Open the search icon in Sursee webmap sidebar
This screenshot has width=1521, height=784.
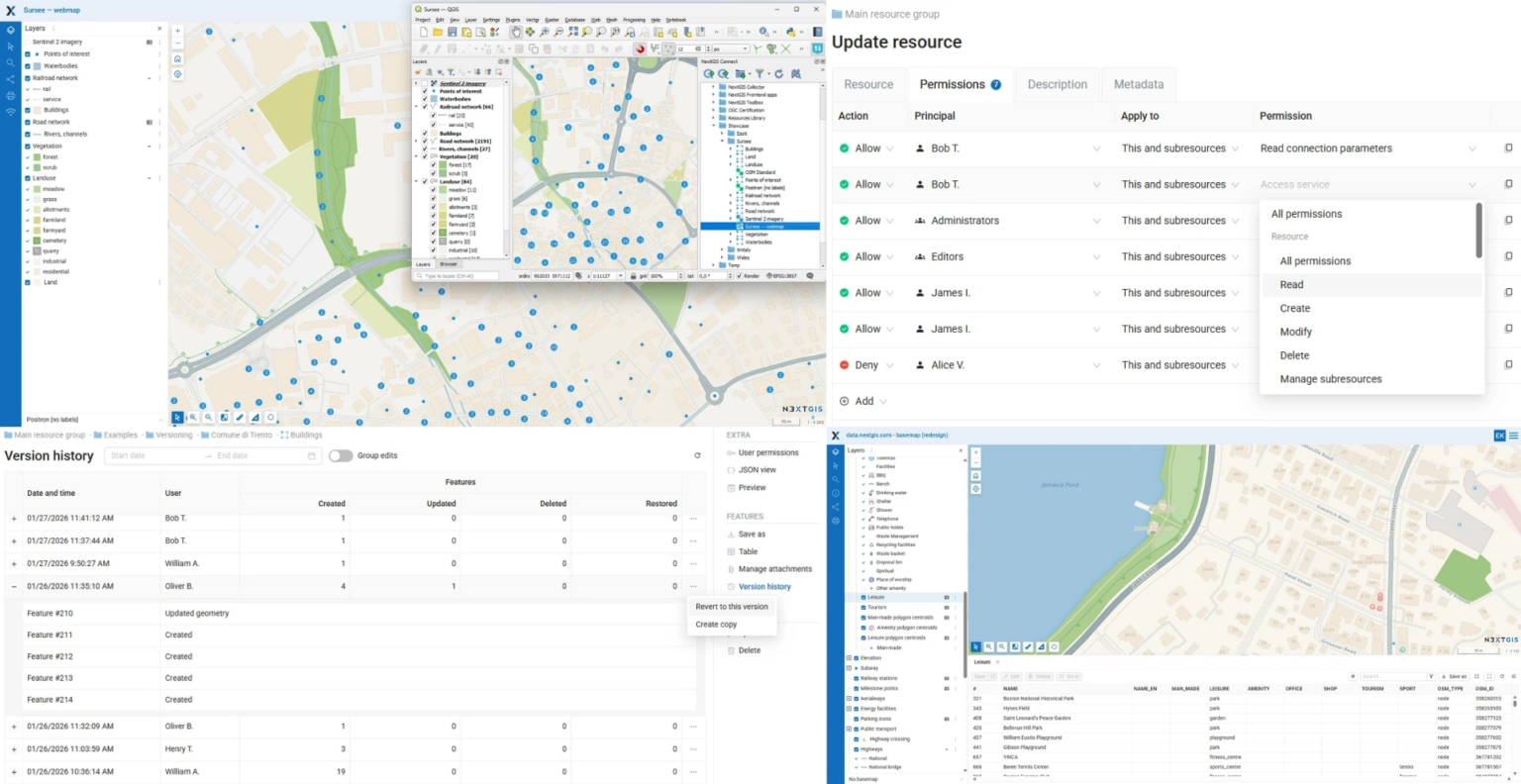(x=11, y=62)
